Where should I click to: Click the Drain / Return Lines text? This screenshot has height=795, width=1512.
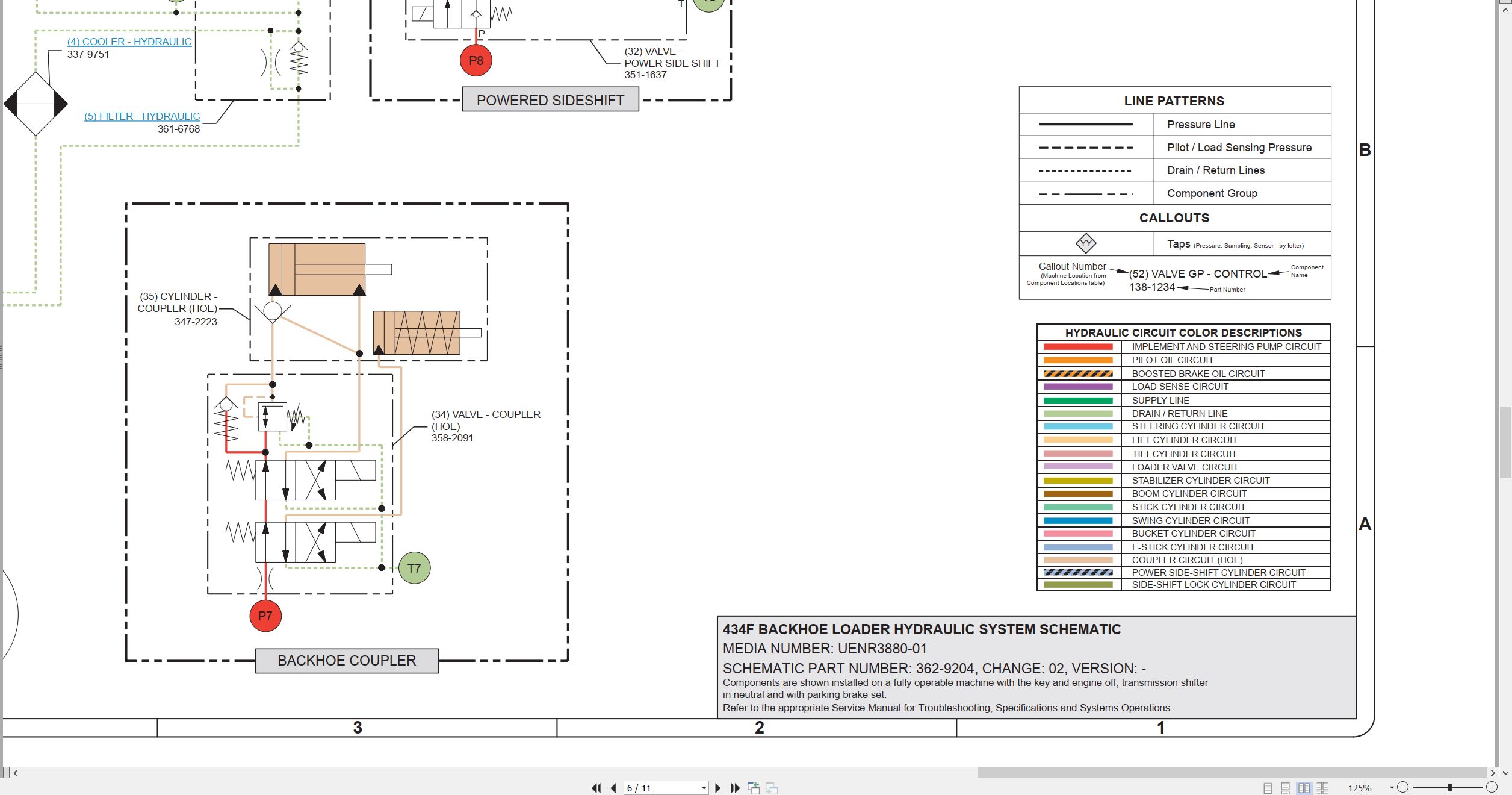1215,170
